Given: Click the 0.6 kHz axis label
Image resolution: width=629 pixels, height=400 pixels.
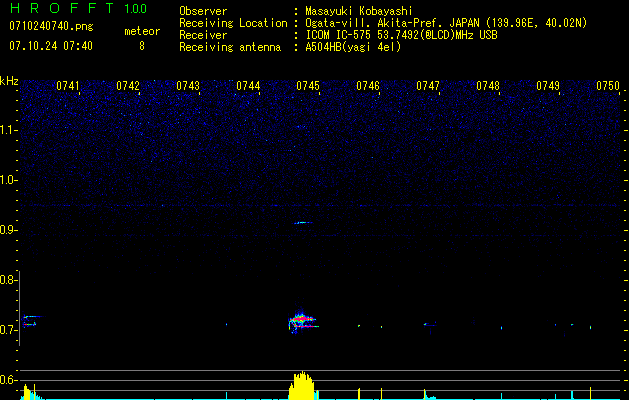Looking at the screenshot, I should (8, 380).
